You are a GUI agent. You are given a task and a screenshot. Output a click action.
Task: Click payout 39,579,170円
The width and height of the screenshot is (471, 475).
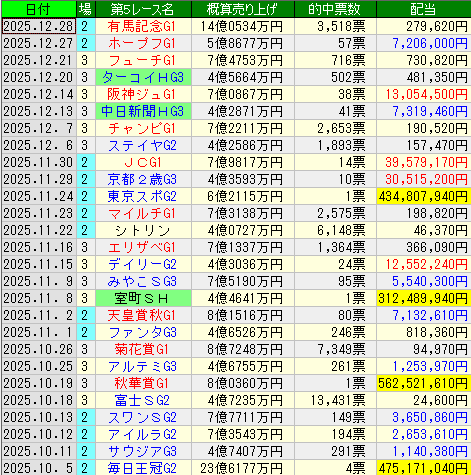(427, 162)
